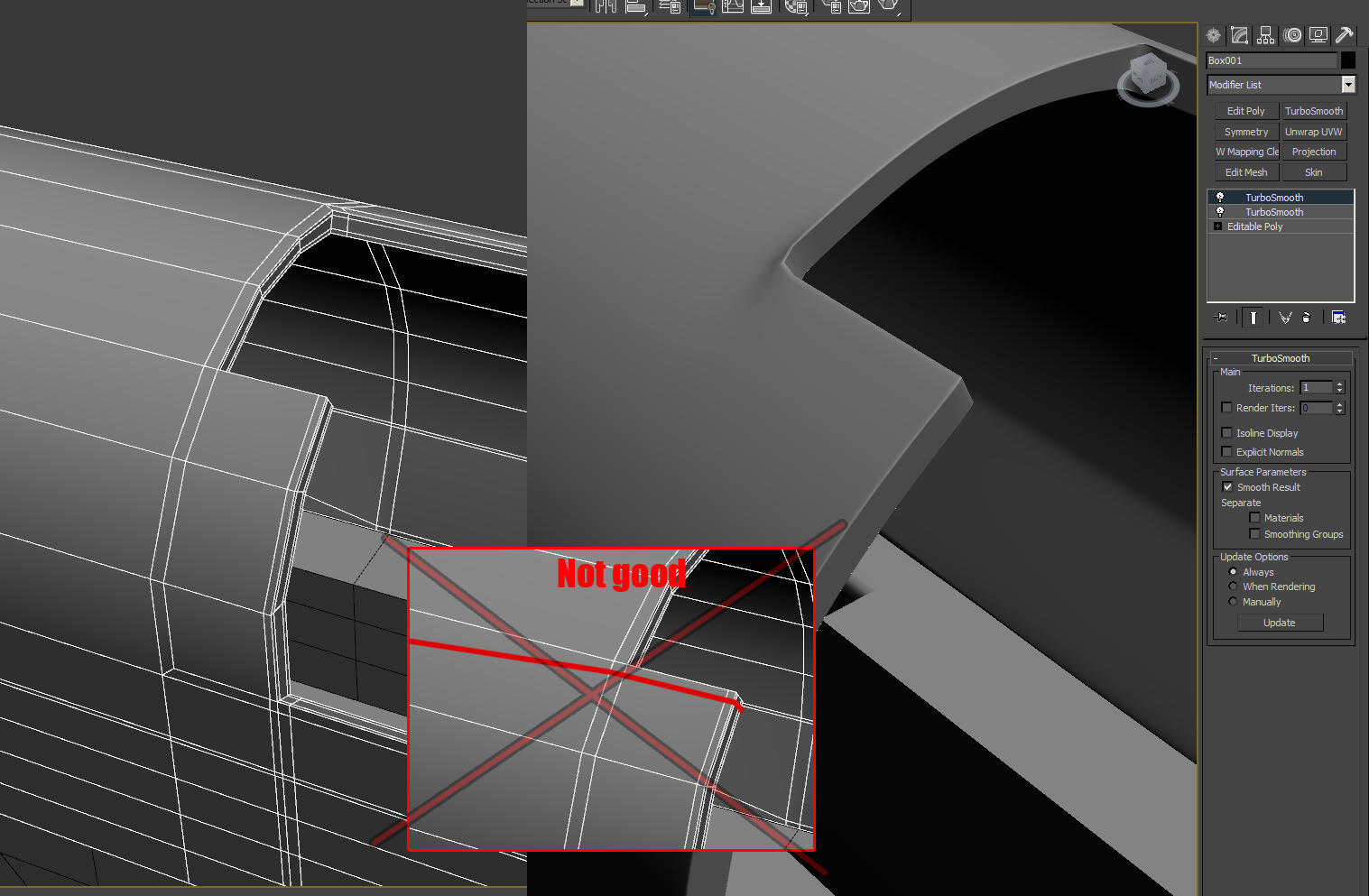This screenshot has width=1369, height=896.
Task: Open the Layer Manager from the toolbar
Action: 670,7
